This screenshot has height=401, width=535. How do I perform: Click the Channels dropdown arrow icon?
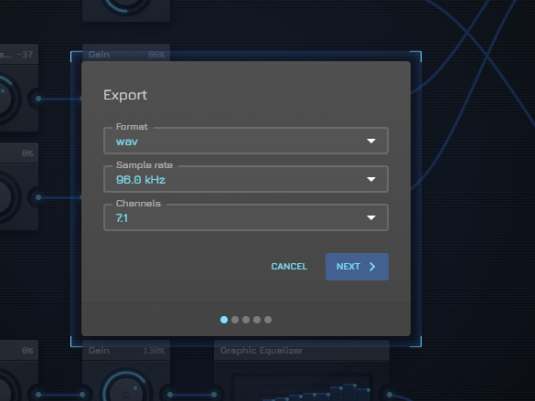(x=371, y=217)
